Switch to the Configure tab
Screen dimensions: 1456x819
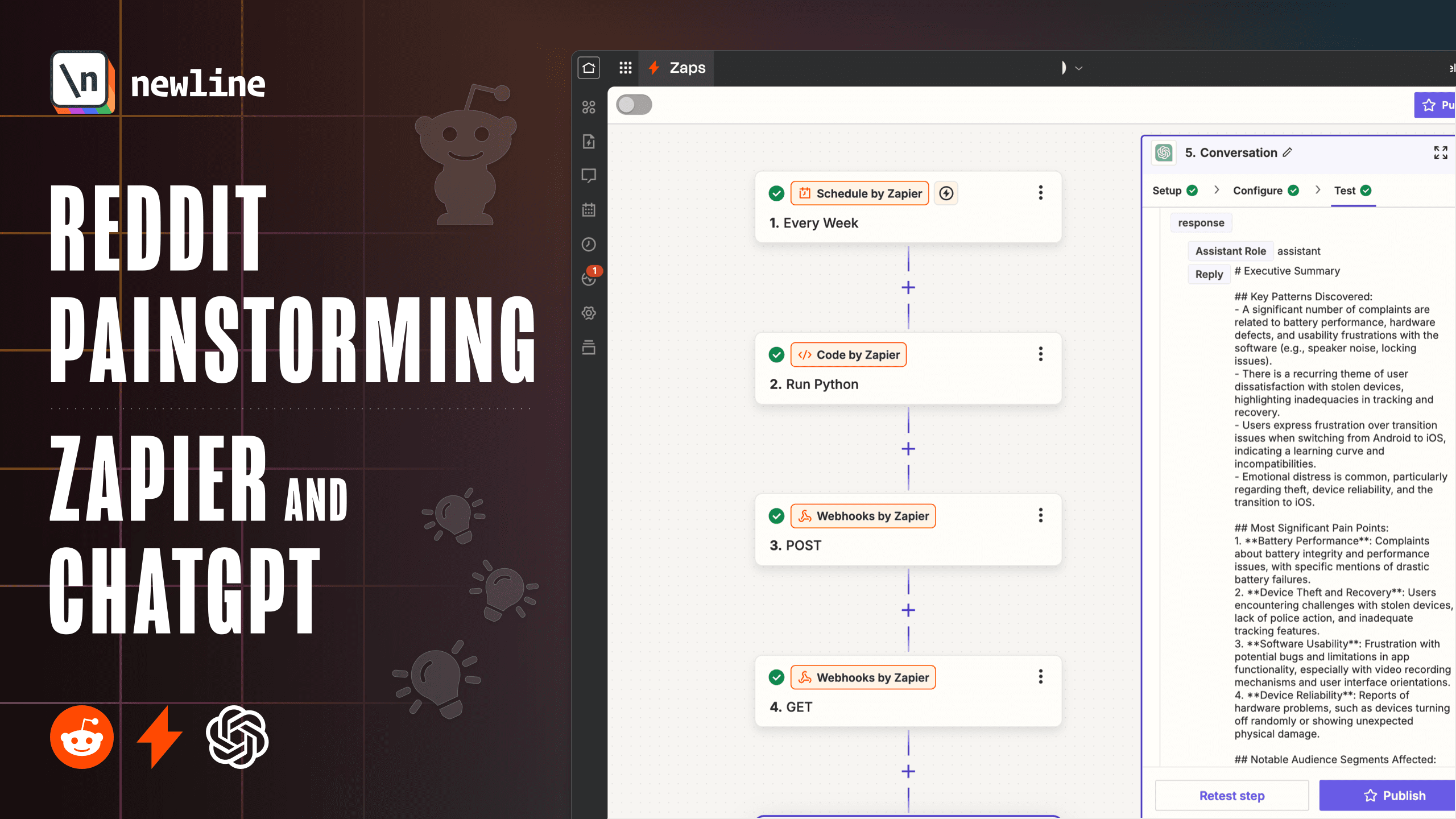click(x=1266, y=191)
